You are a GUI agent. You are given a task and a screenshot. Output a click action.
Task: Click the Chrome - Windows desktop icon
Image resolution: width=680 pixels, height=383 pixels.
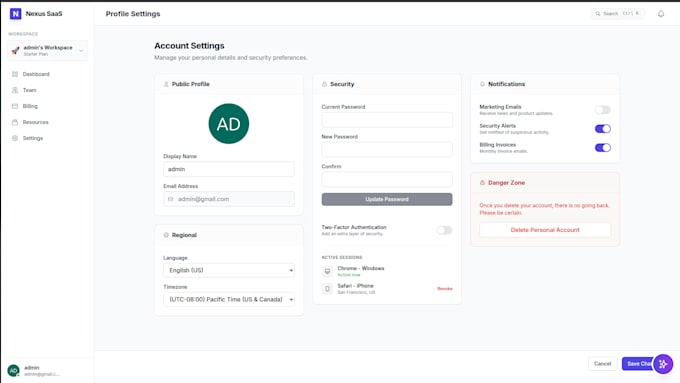327,271
